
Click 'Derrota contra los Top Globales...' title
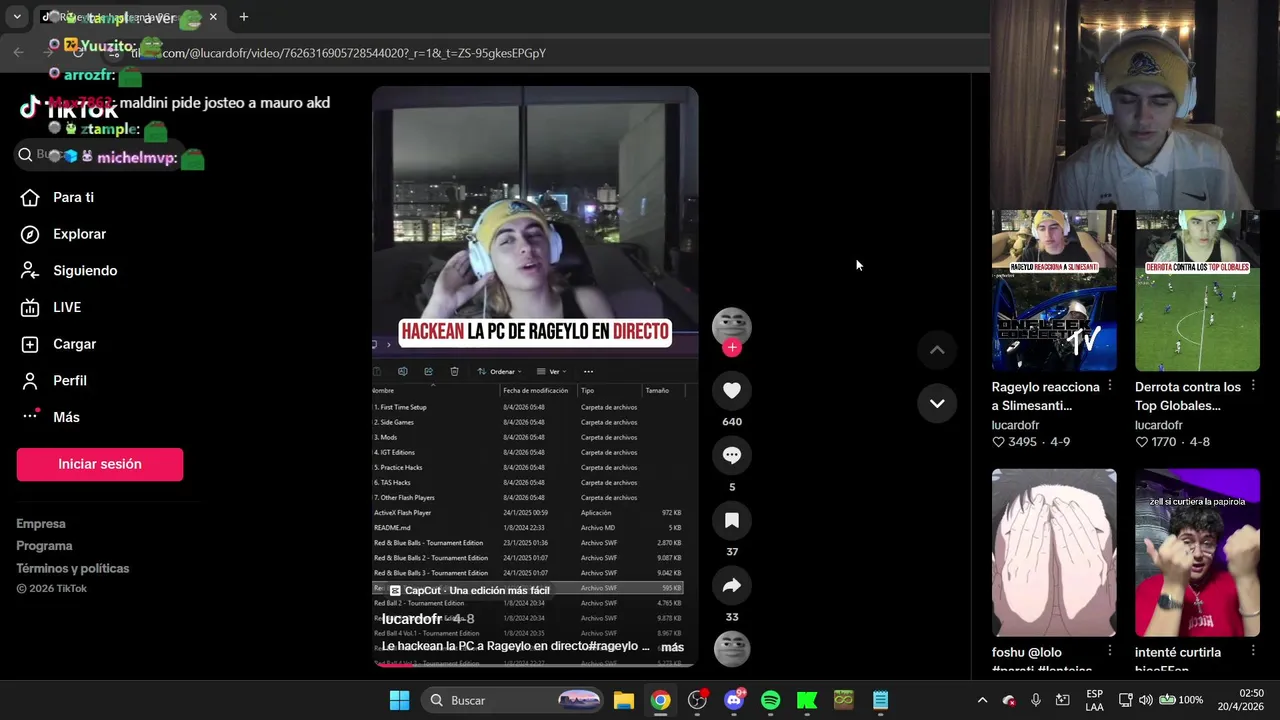tap(1188, 396)
